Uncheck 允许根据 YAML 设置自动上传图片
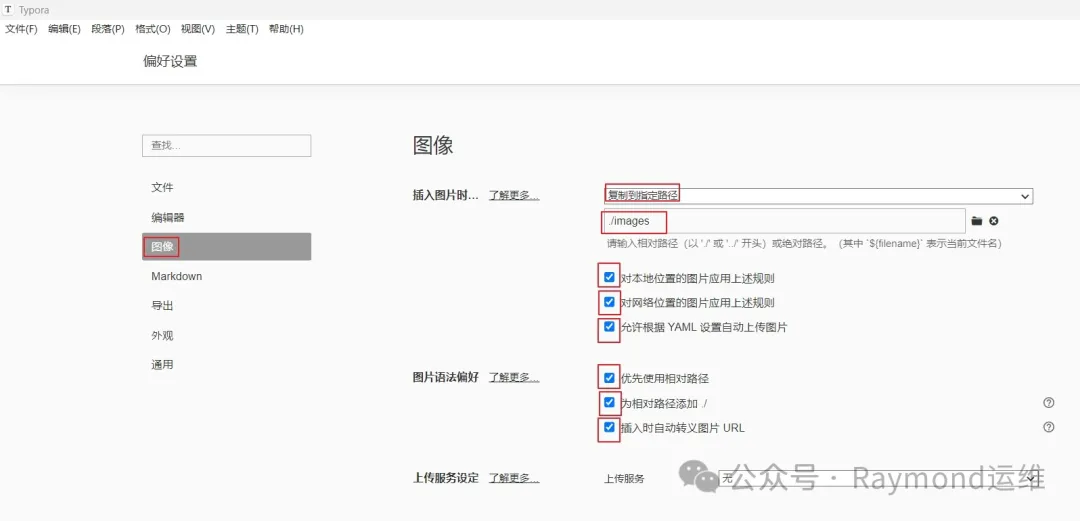This screenshot has width=1080, height=521. [609, 327]
